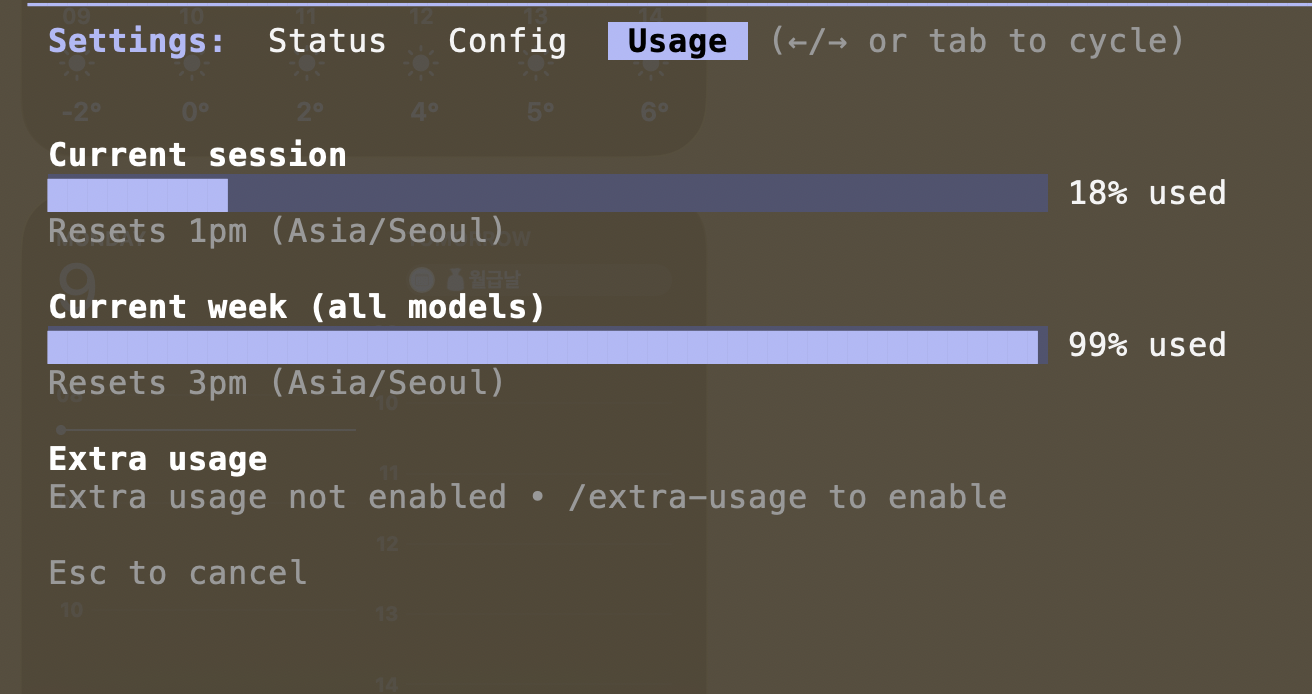Click the Current week usage bar
This screenshot has height=694, width=1312.
547,345
